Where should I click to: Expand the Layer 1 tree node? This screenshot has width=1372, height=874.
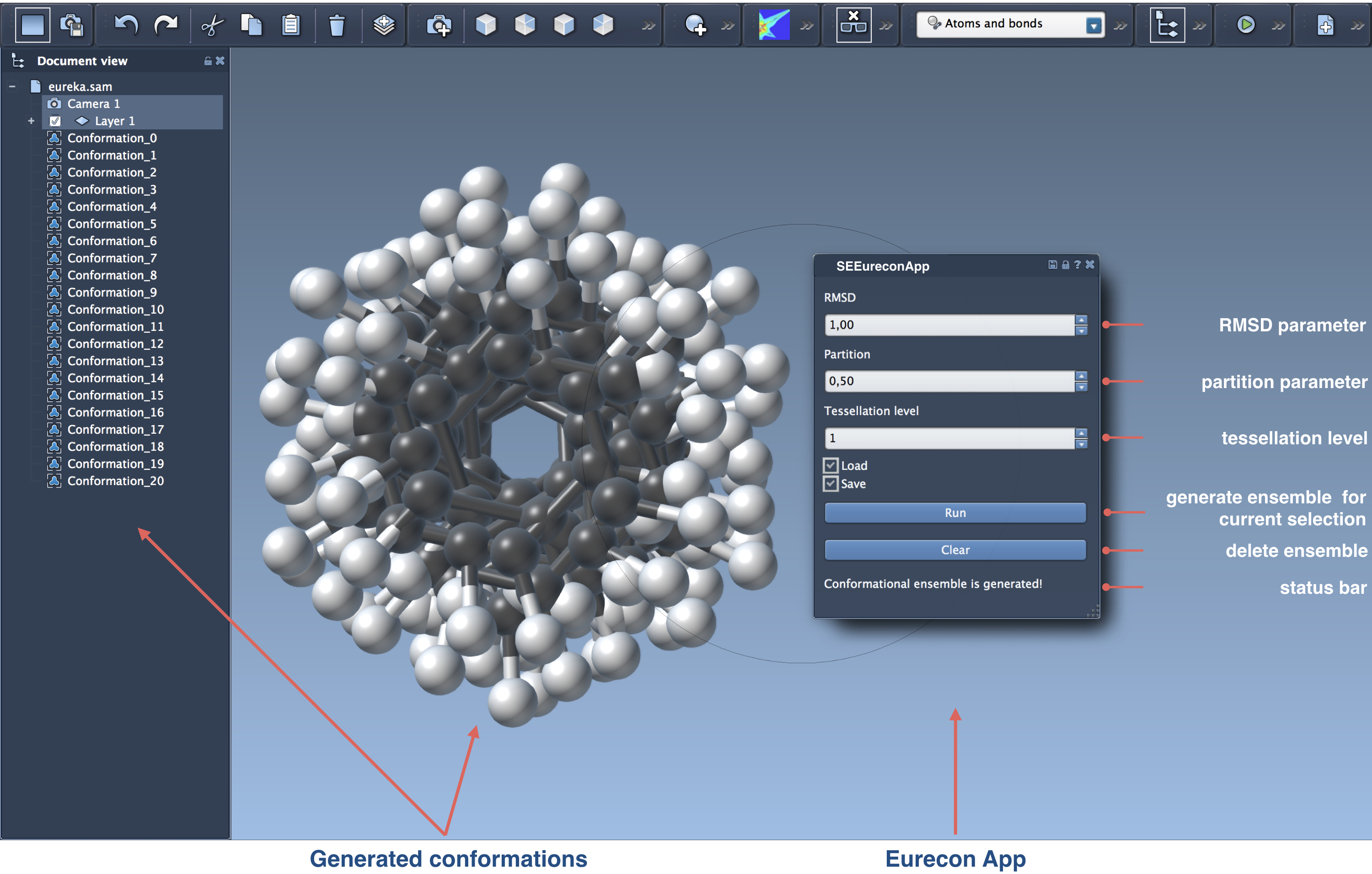pyautogui.click(x=32, y=121)
